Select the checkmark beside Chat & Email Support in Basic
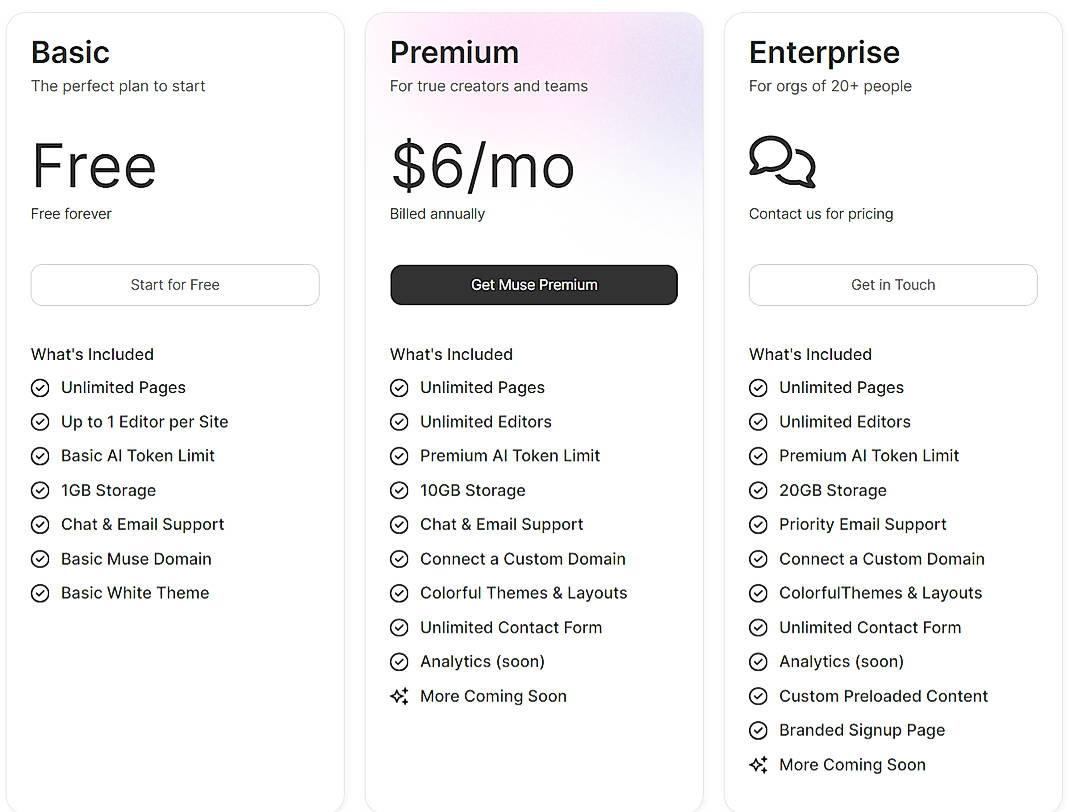Image resolution: width=1070 pixels, height=812 pixels. coord(40,524)
